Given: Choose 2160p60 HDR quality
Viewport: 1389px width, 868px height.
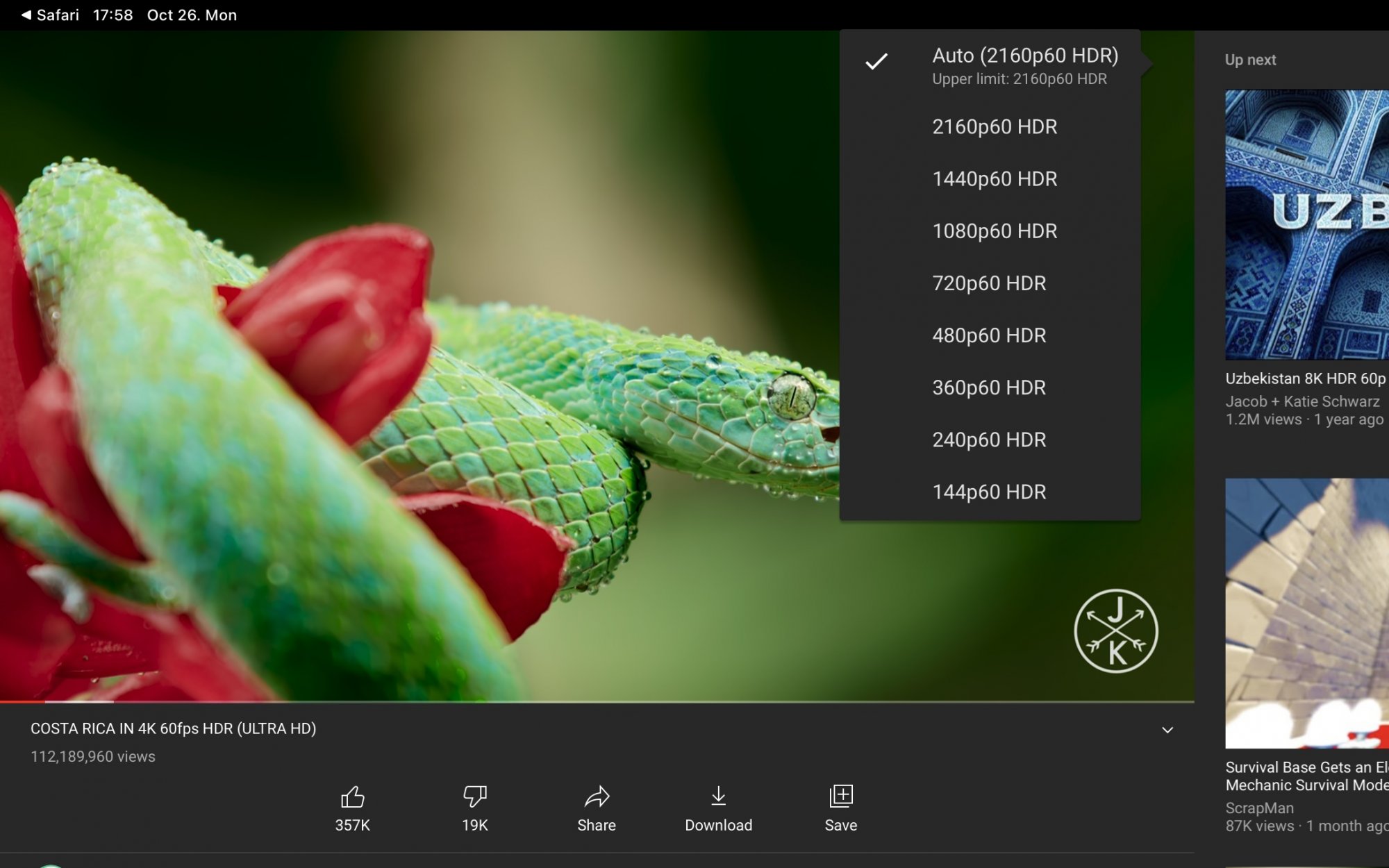Looking at the screenshot, I should pyautogui.click(x=994, y=127).
